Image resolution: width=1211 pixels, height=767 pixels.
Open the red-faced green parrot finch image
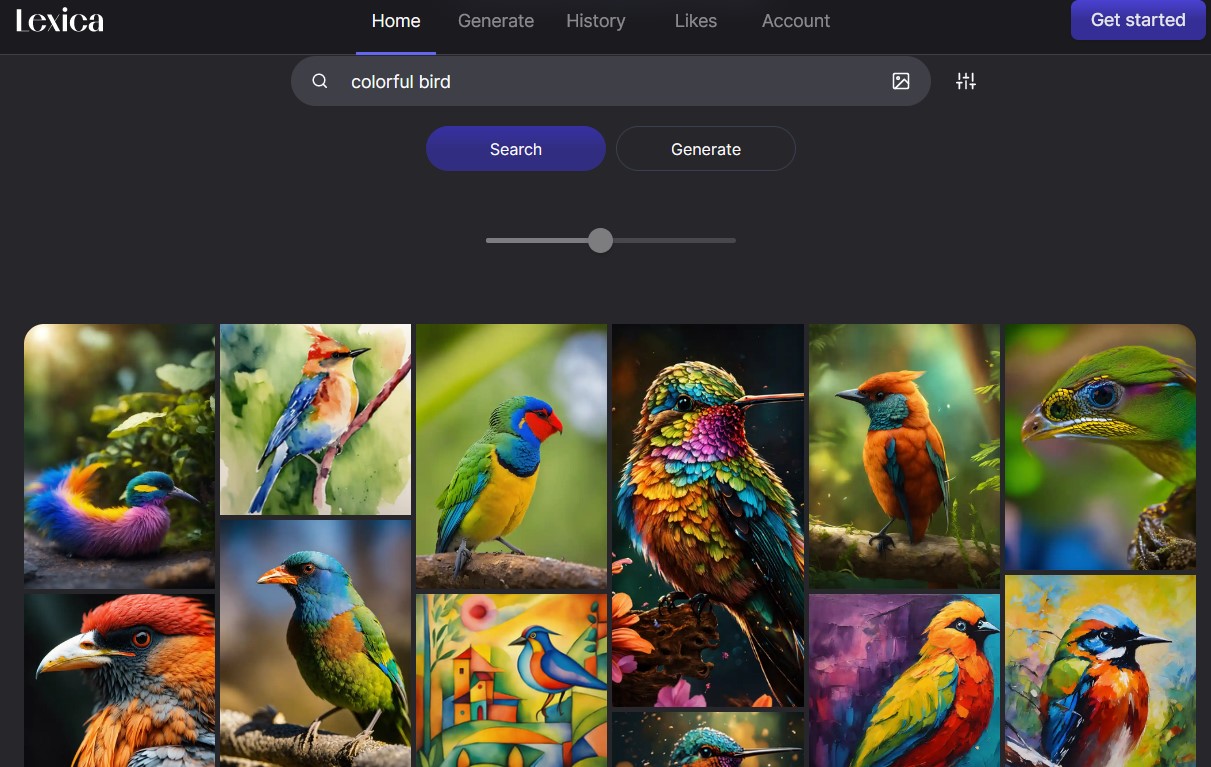[x=511, y=456]
